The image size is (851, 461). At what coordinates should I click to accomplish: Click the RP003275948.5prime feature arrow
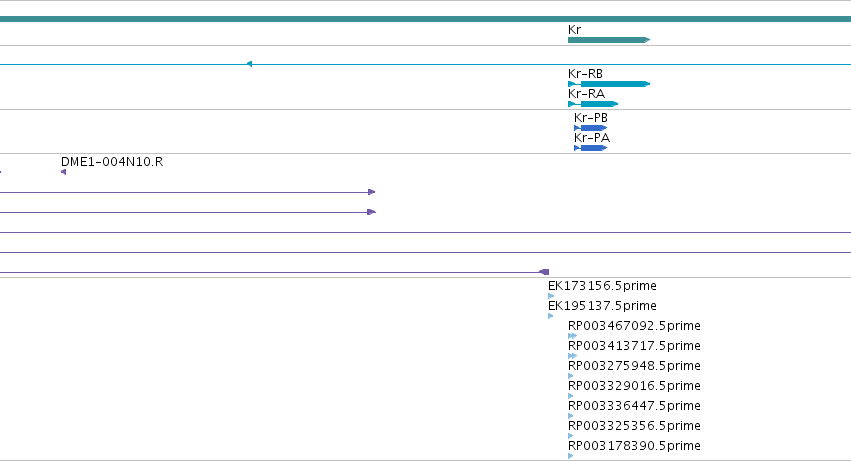[571, 376]
